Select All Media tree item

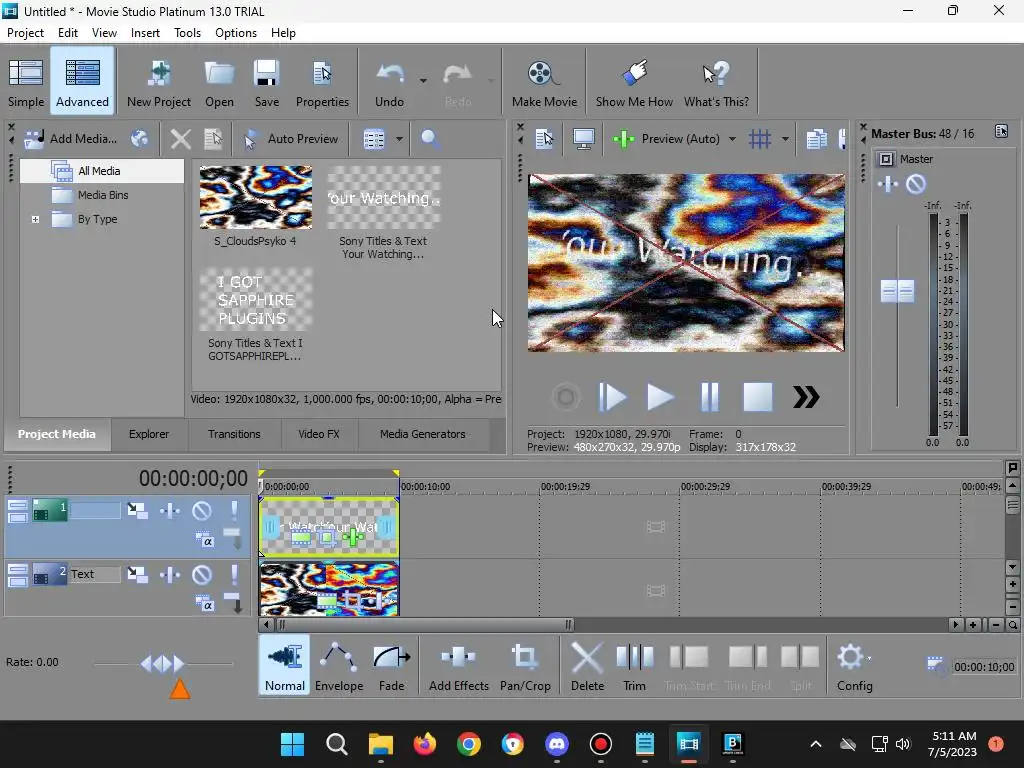(x=101, y=171)
